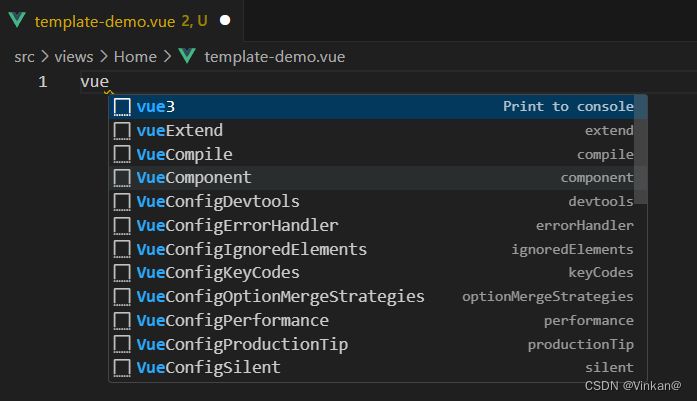The image size is (697, 401).
Task: Open the Home breadcrumb segment
Action: click(135, 57)
